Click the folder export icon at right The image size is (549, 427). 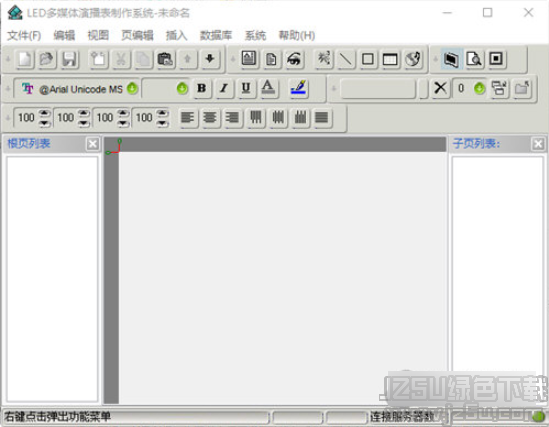coord(522,88)
